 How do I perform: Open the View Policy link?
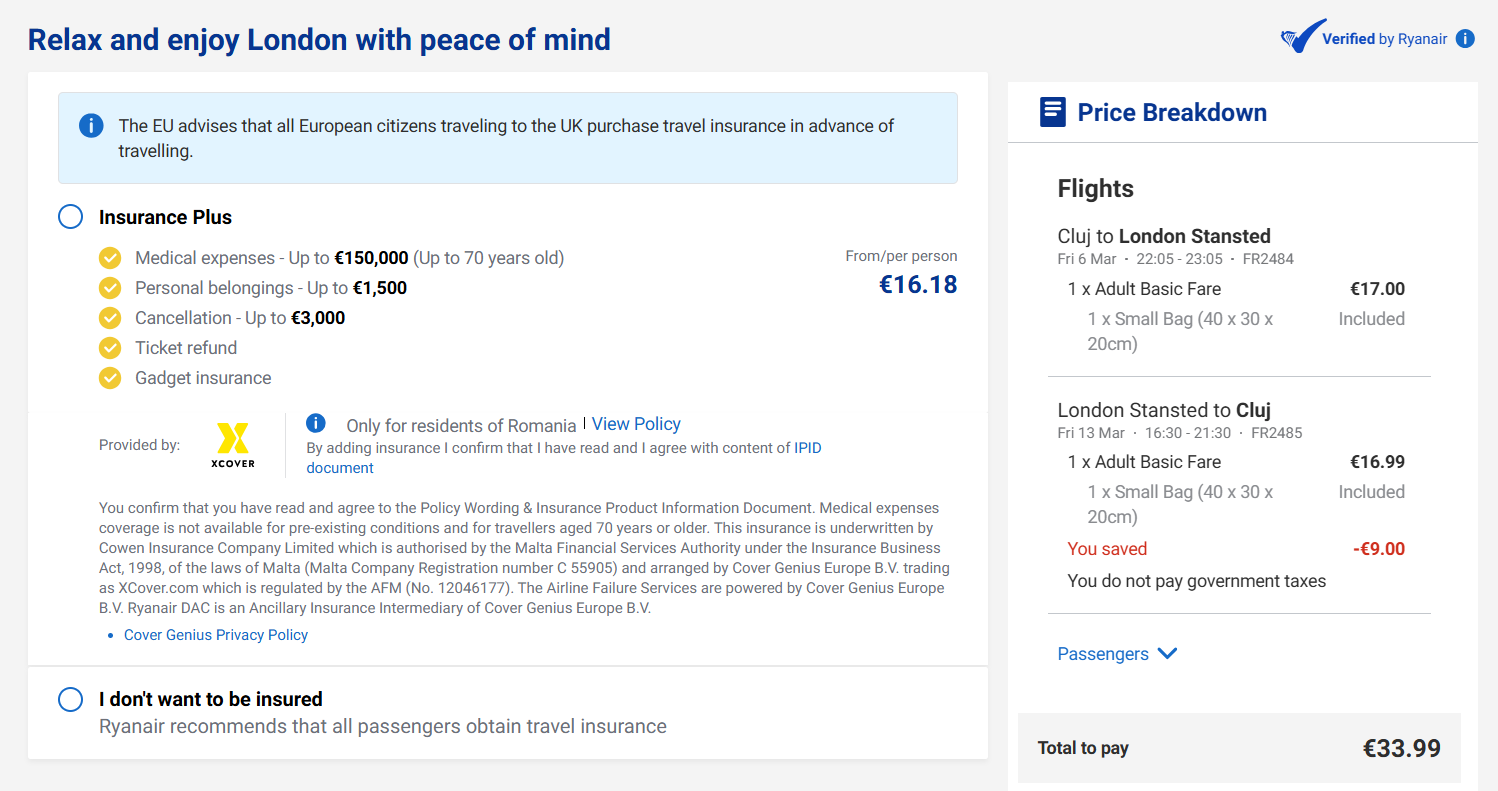[x=636, y=424]
